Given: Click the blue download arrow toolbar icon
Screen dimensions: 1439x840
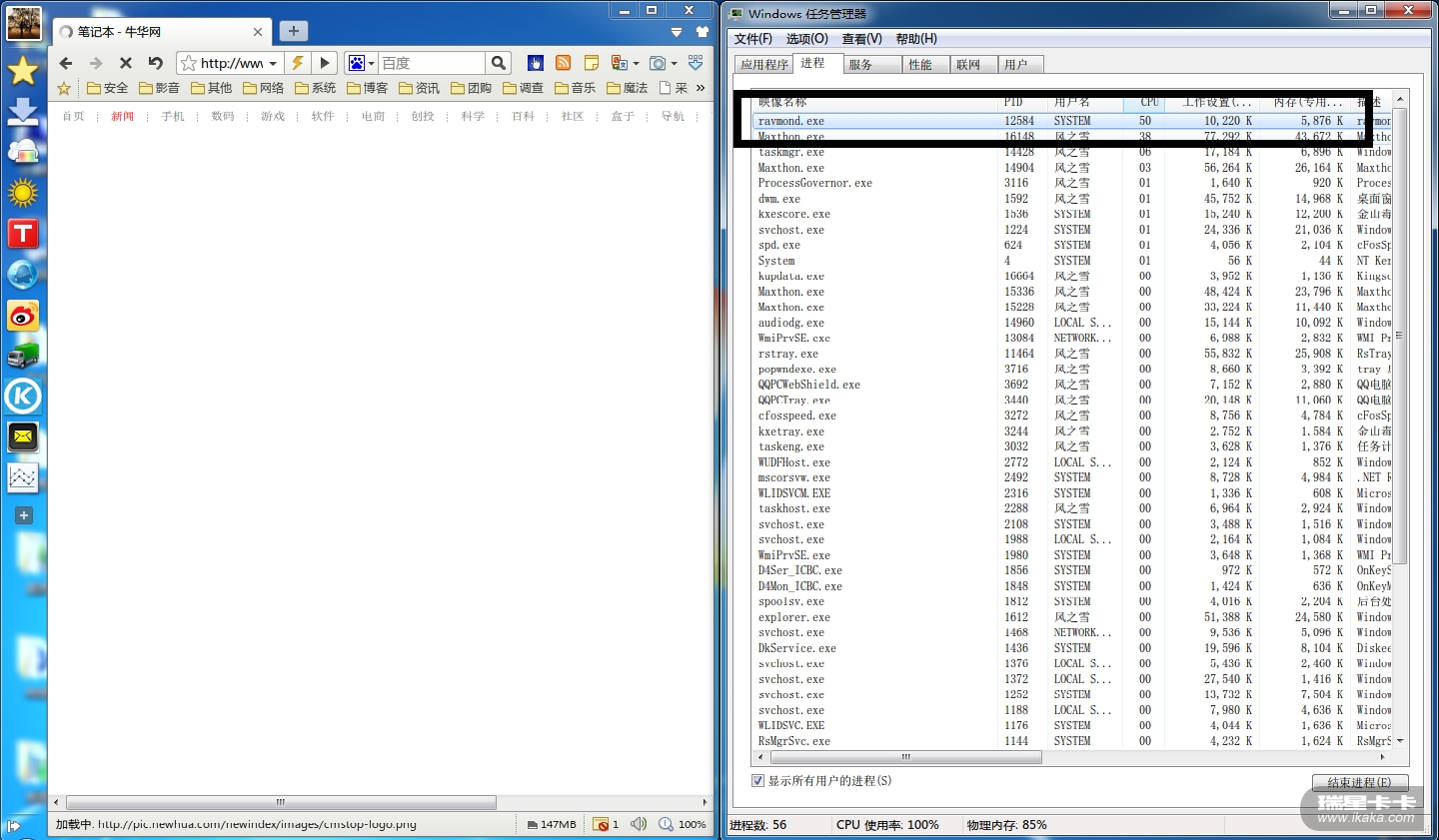Looking at the screenshot, I should [x=696, y=63].
